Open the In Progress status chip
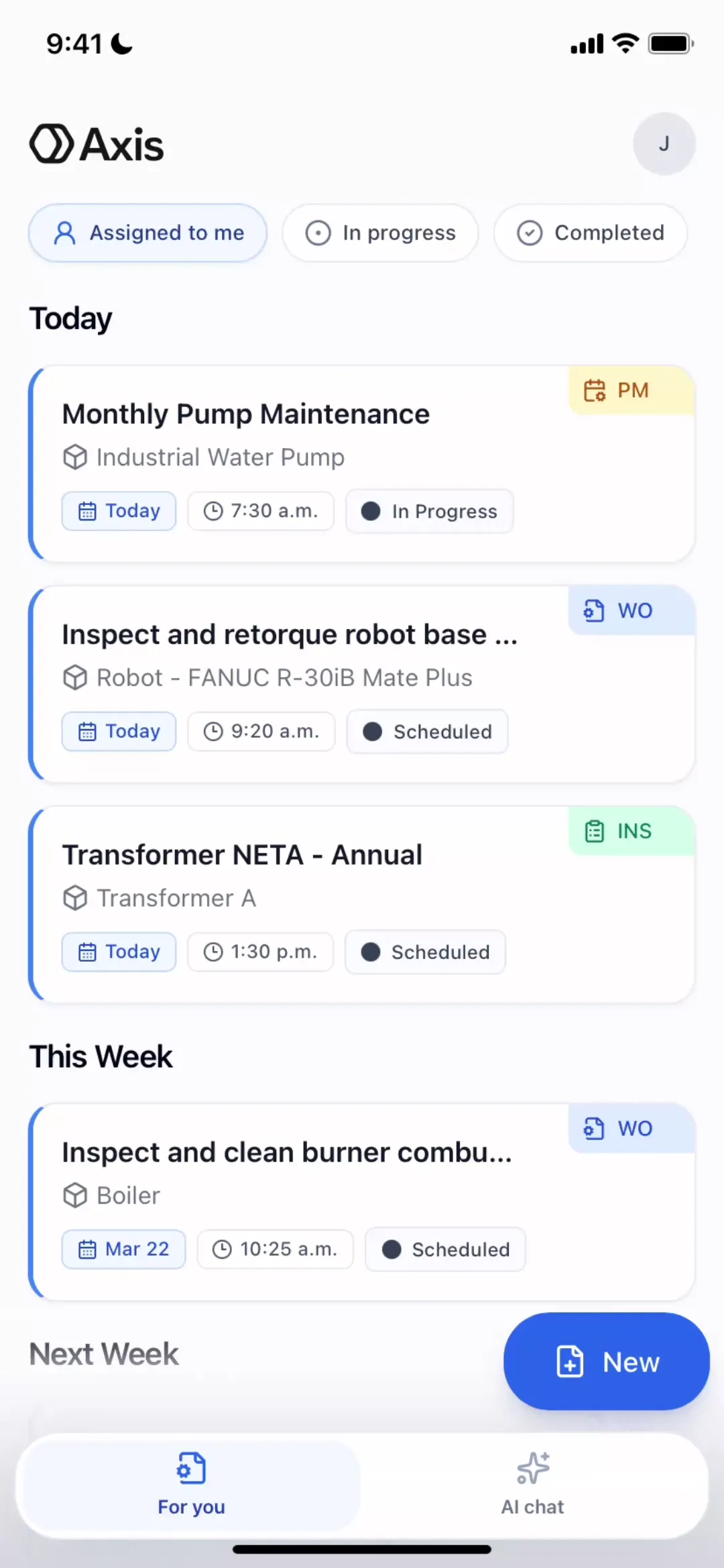 (x=430, y=511)
